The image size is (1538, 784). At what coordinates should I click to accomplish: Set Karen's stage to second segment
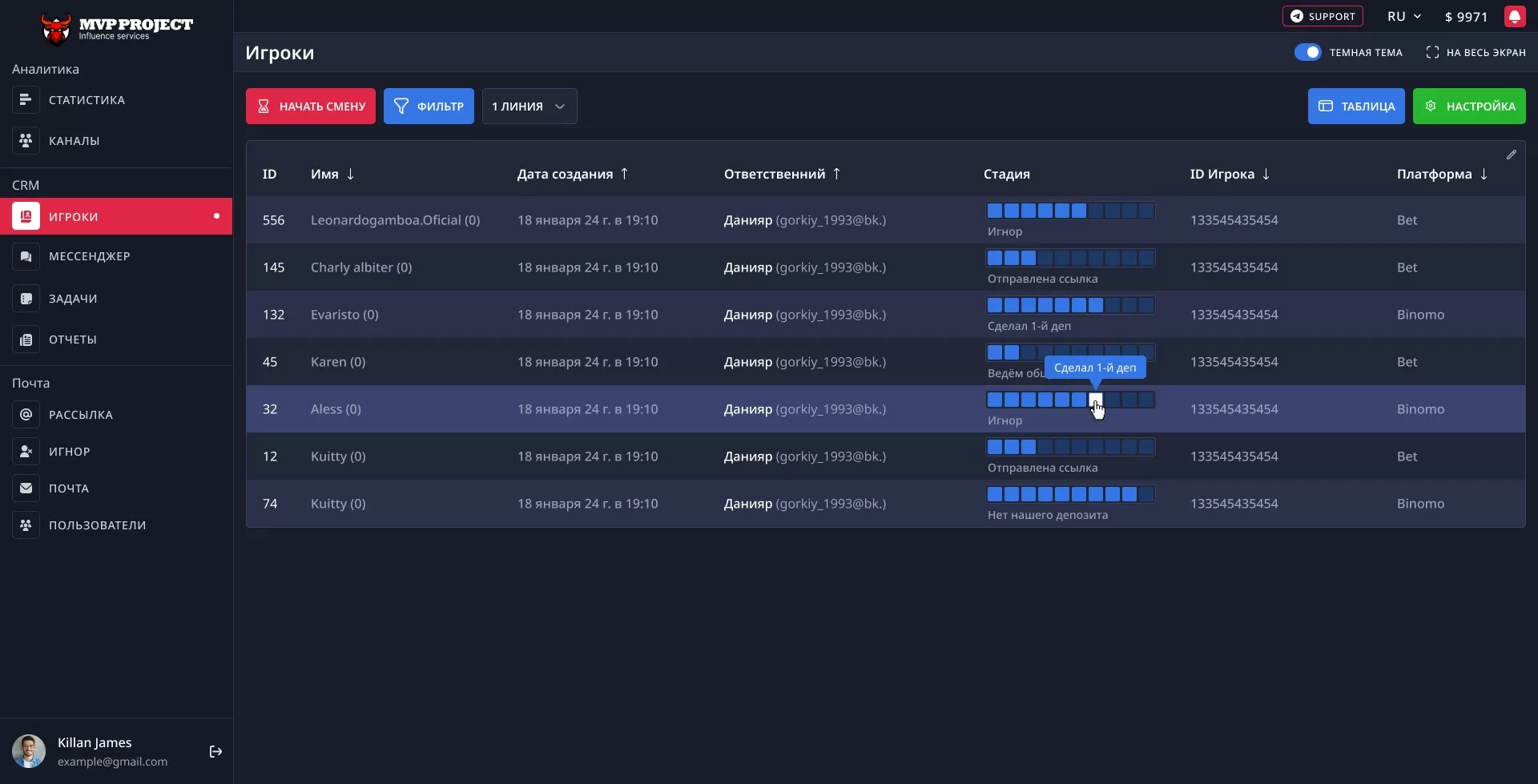coord(1012,352)
